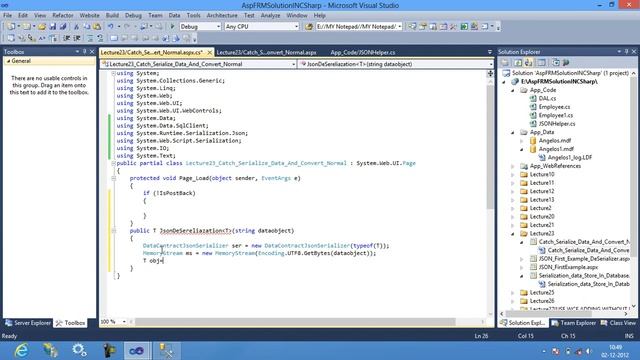Viewport: 640px width, 360px height.
Task: Click the Find in Files toolbar icon
Action: [309, 27]
